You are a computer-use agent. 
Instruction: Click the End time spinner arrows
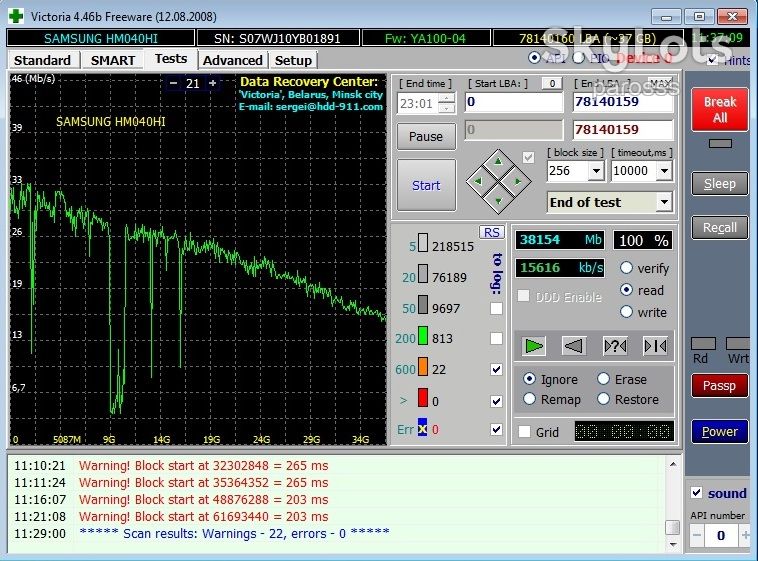click(446, 103)
